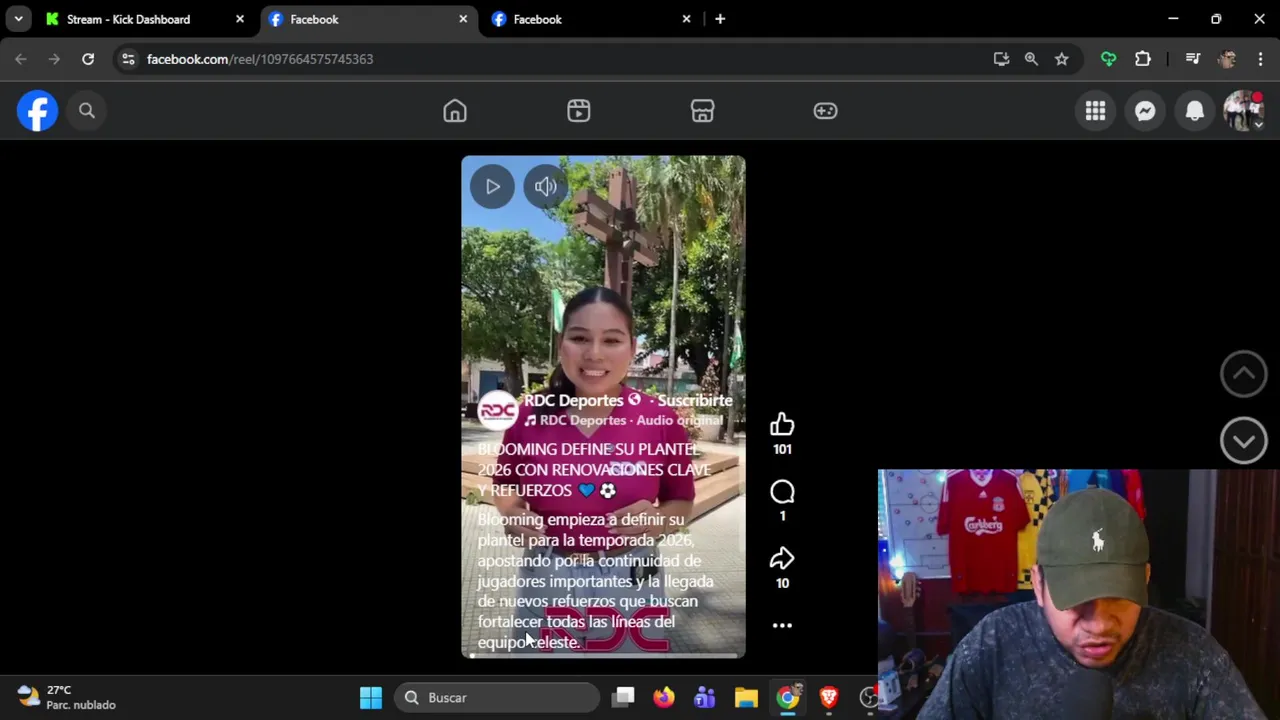The height and width of the screenshot is (720, 1280).
Task: Open Chrome from the taskbar
Action: pyautogui.click(x=788, y=697)
